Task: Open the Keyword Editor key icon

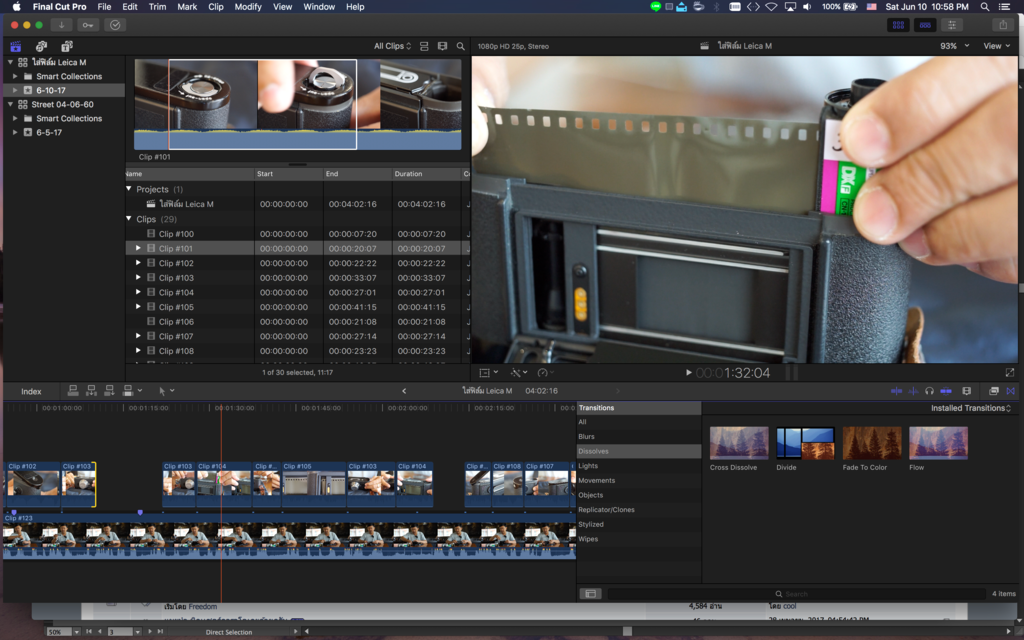Action: point(89,24)
